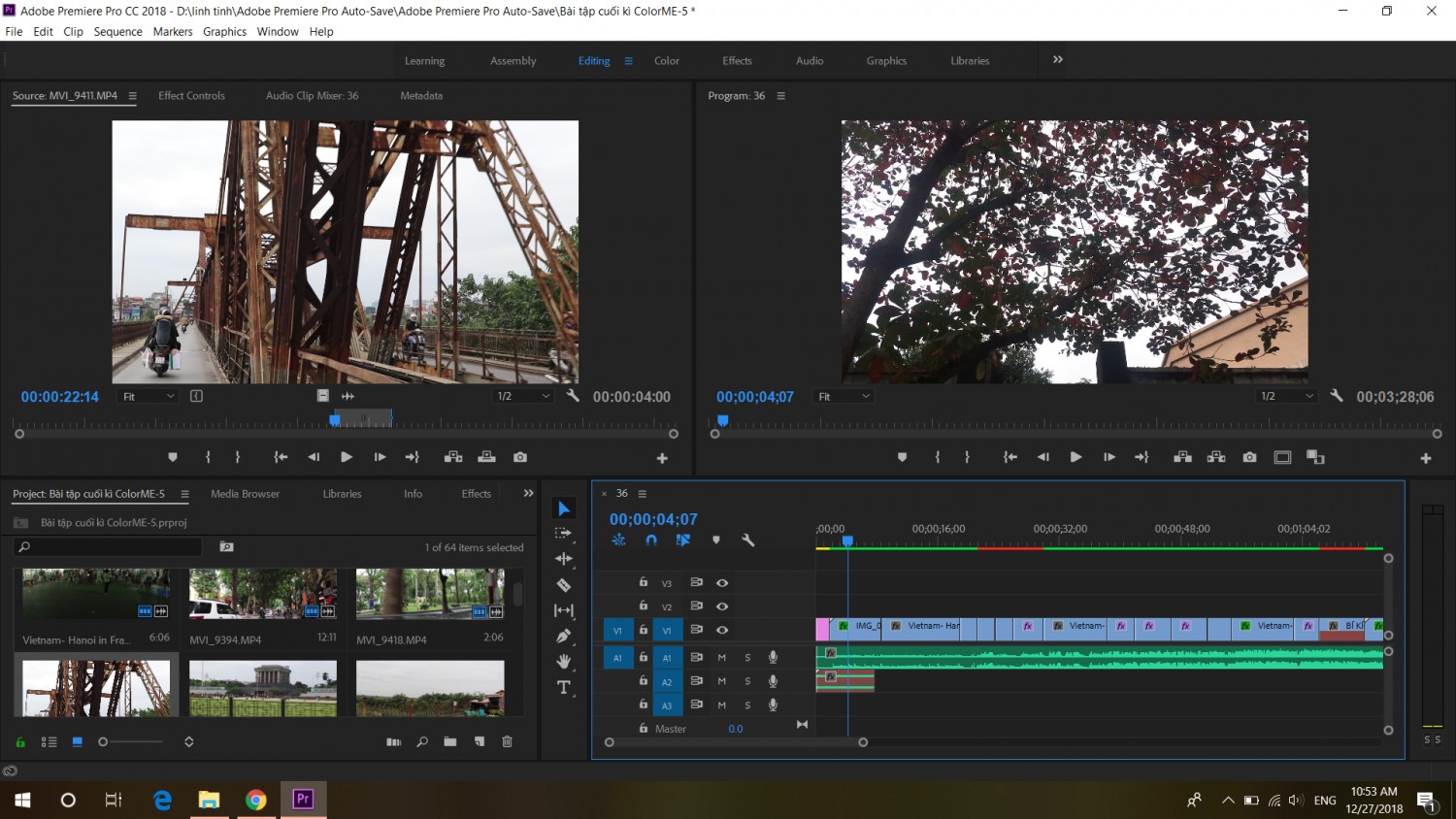This screenshot has width=1456, height=819.
Task: Play the Program monitor sequence
Action: coord(1075,457)
